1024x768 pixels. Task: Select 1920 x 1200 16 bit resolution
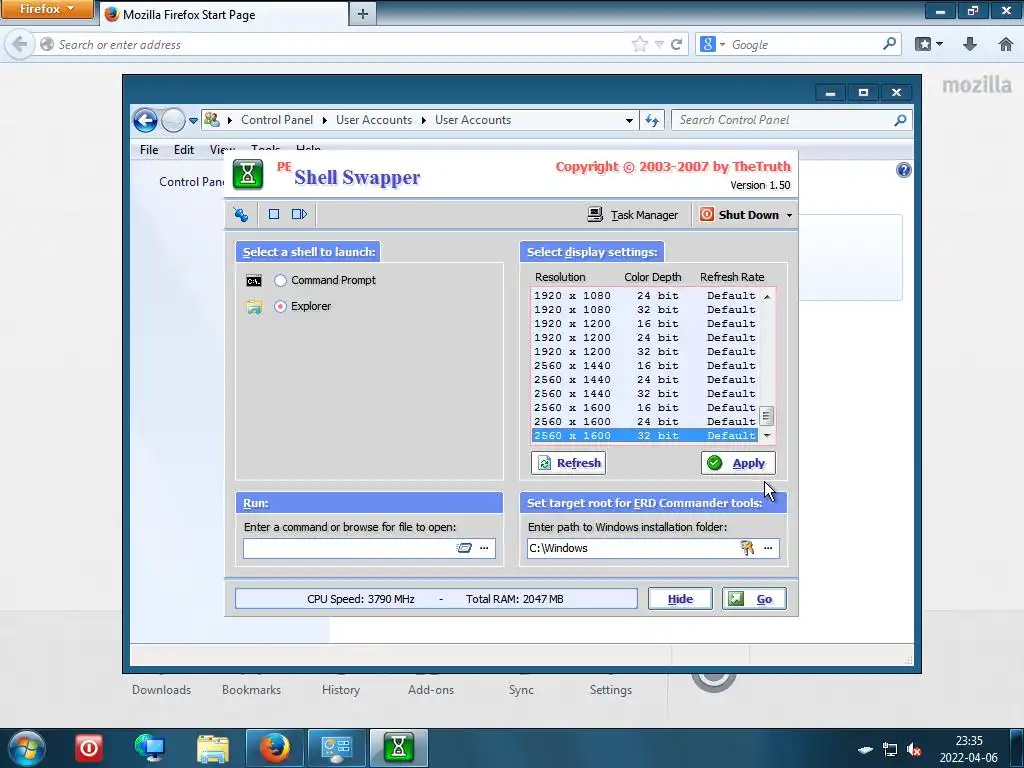[x=645, y=324]
